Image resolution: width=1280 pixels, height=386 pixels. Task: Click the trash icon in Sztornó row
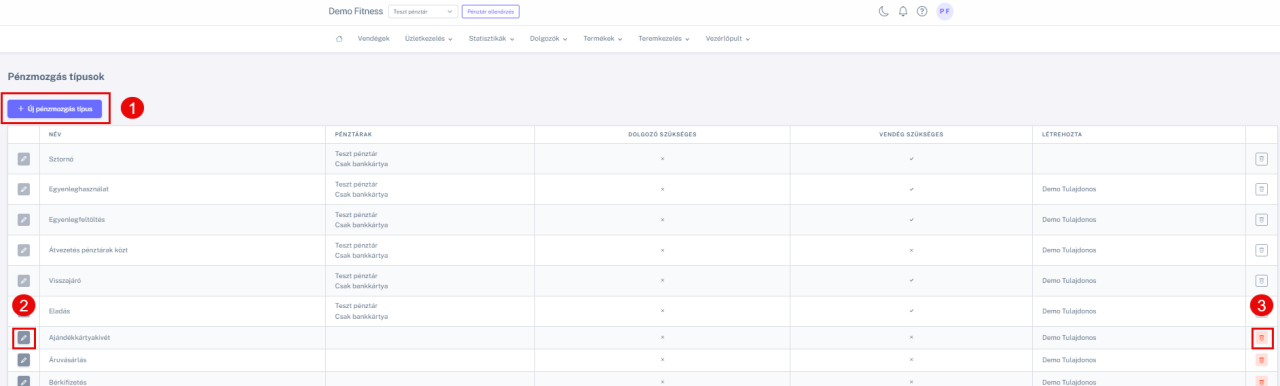click(x=1261, y=159)
